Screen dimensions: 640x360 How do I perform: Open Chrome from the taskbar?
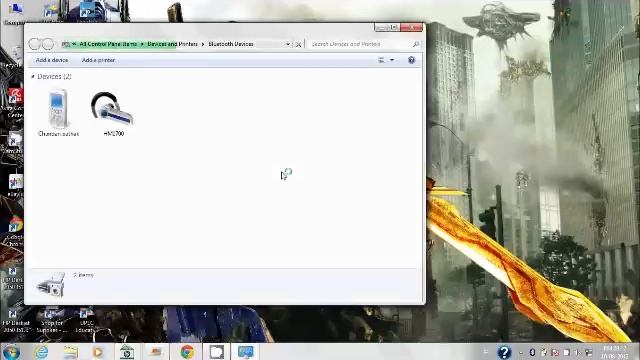tap(187, 352)
